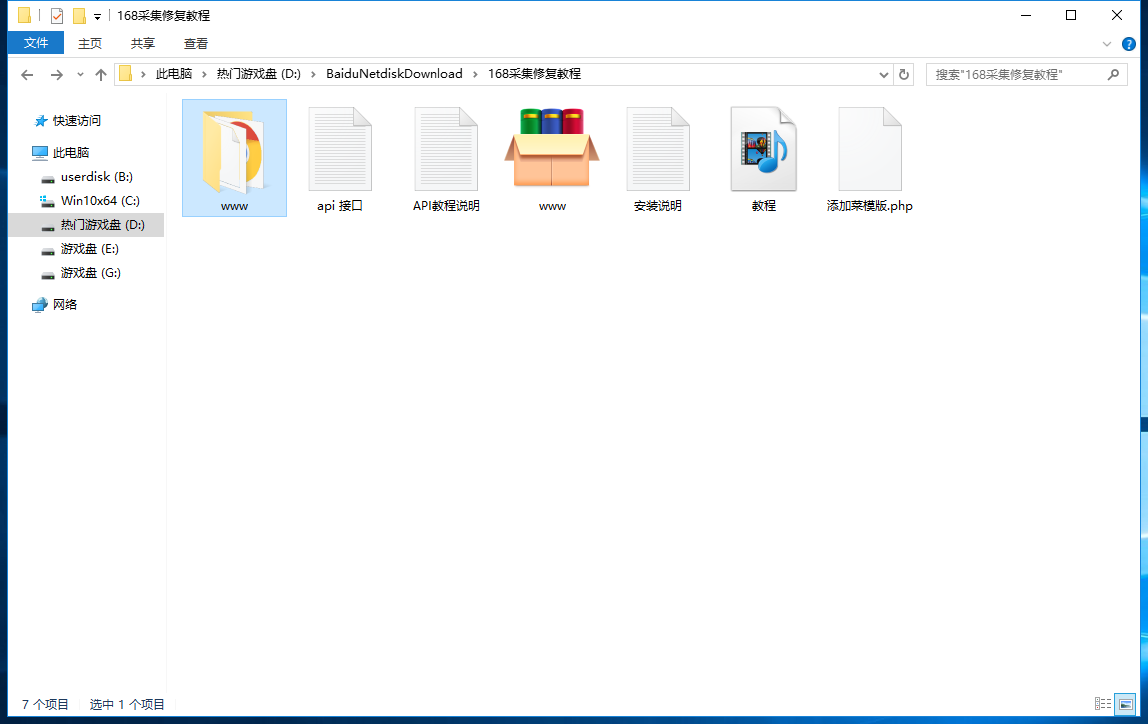Click the refresh button beside address bar
This screenshot has width=1148, height=724.
904,74
